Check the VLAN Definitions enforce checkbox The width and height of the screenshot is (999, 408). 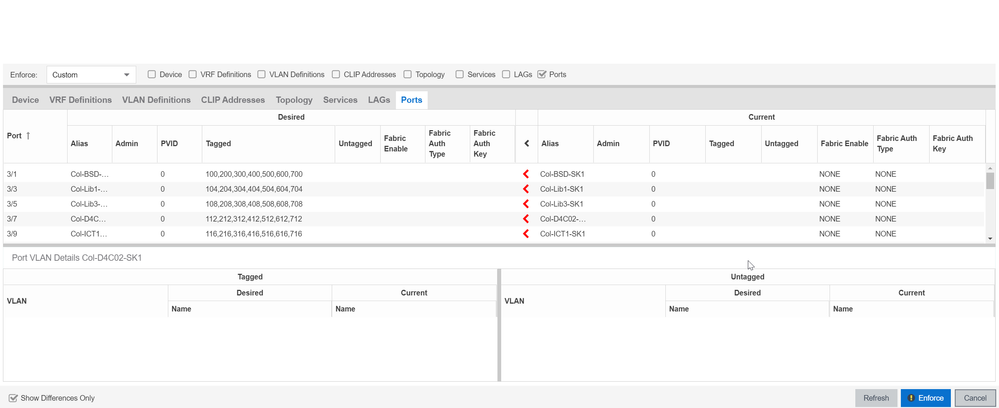262,74
